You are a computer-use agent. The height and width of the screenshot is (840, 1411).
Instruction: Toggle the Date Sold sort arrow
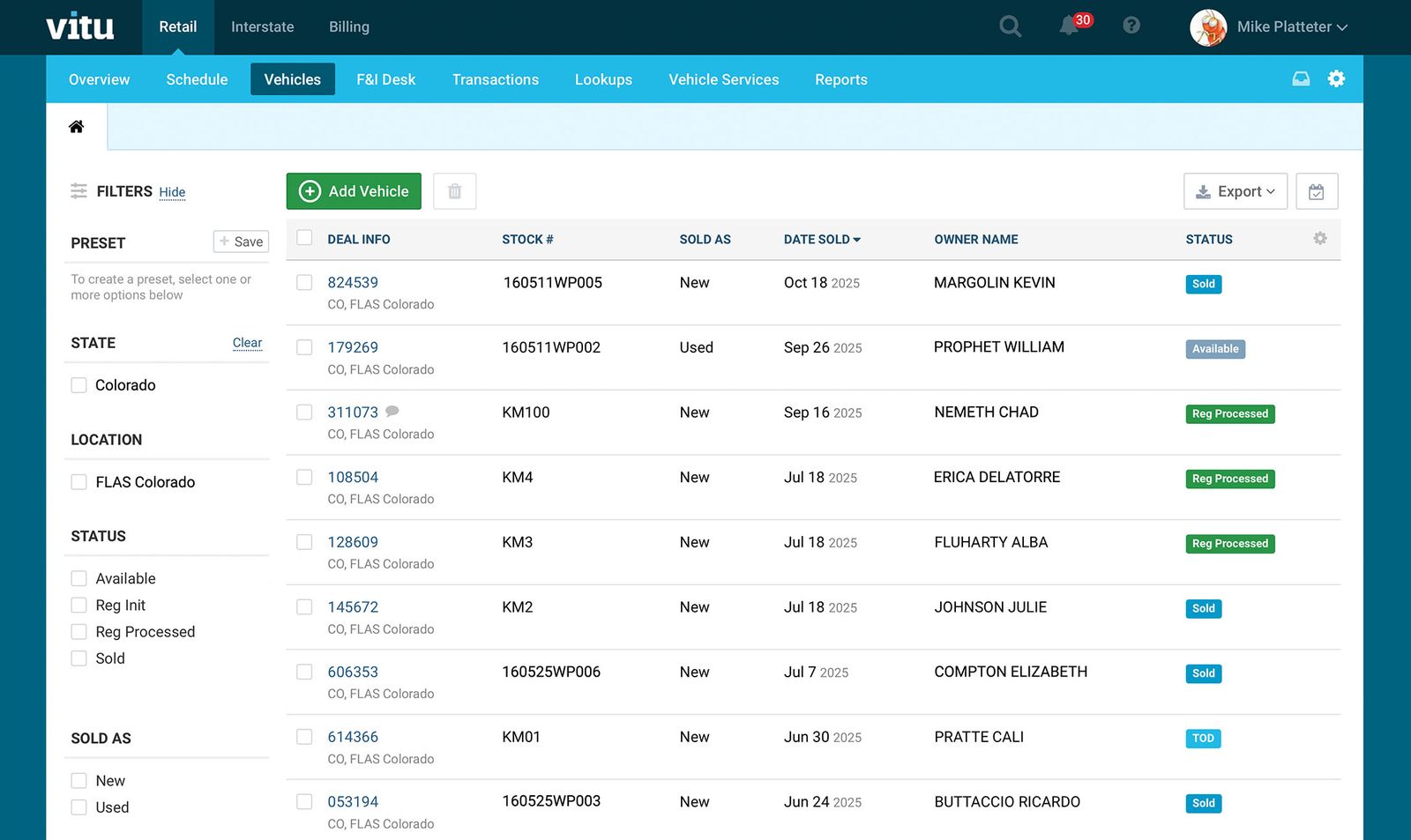coord(857,239)
